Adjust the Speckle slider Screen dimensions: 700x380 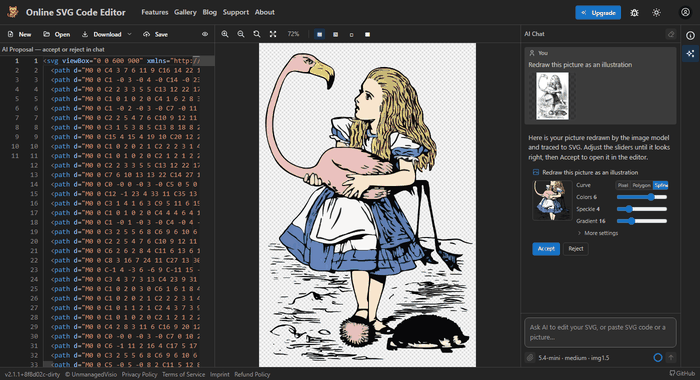(642, 209)
